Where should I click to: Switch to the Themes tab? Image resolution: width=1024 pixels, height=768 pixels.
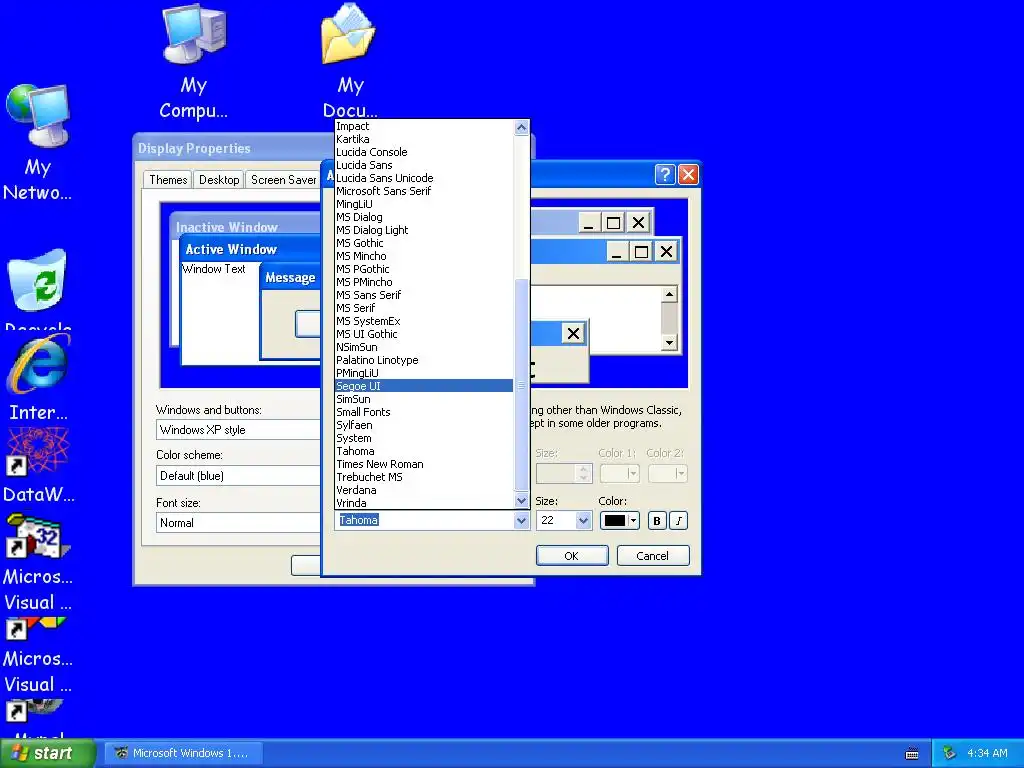168,180
